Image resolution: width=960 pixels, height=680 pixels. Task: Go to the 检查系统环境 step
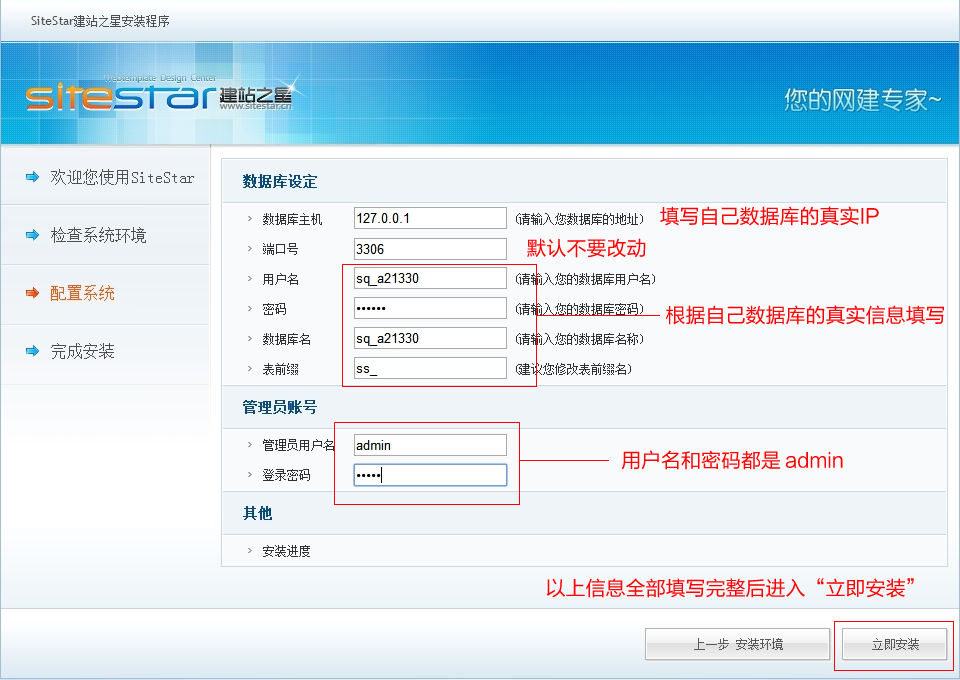[x=98, y=235]
